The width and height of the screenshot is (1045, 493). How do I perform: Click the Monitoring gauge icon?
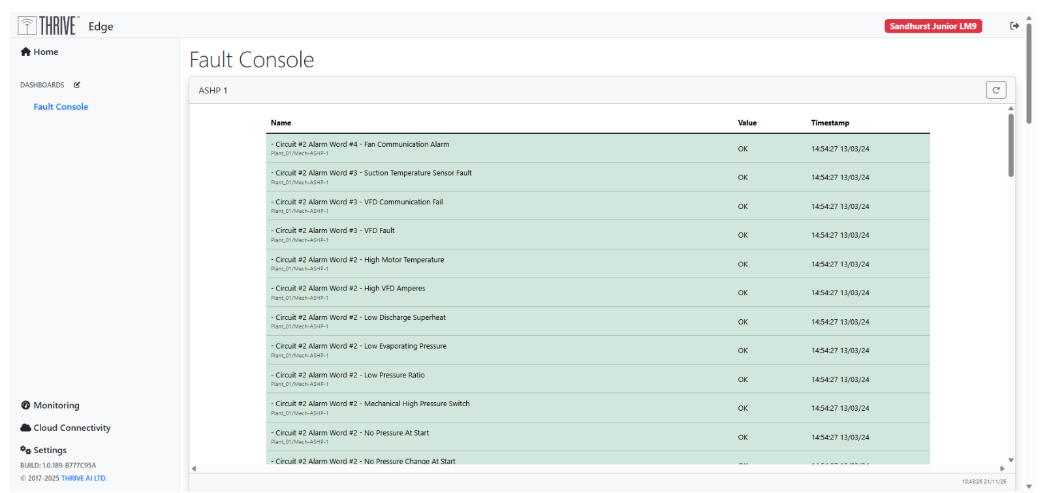coord(26,405)
